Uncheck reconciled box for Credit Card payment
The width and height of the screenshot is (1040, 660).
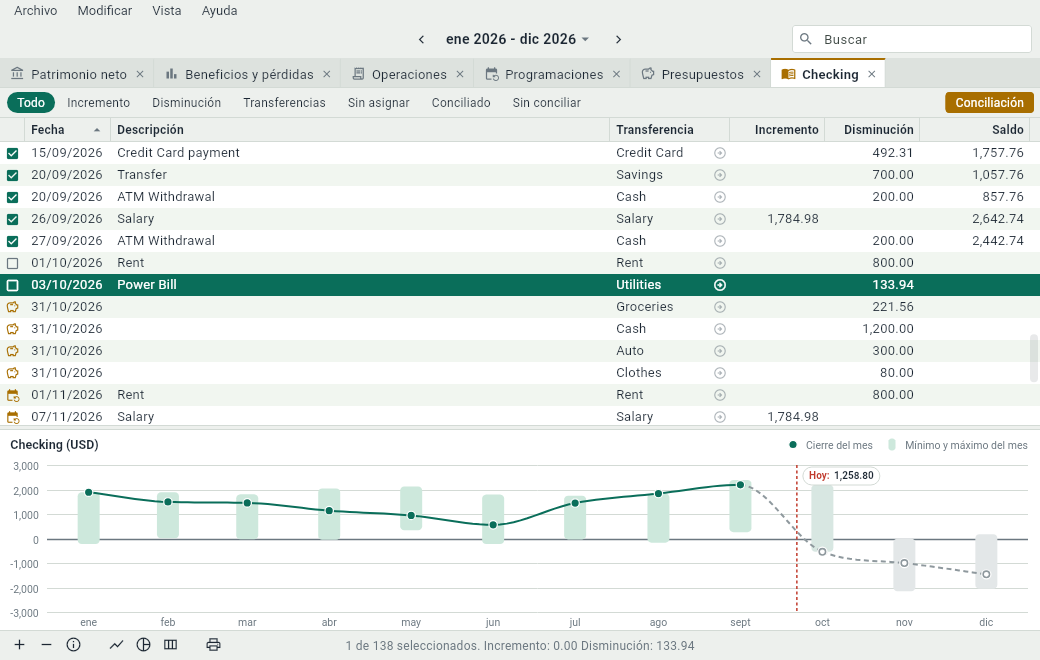pyautogui.click(x=13, y=153)
